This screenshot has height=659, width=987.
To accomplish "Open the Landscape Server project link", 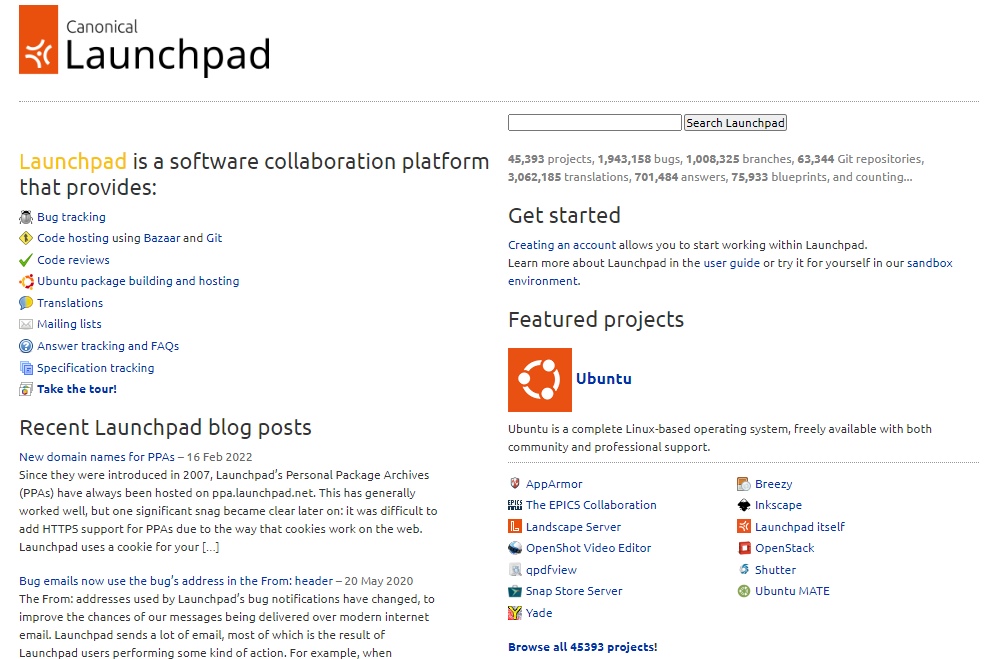I will pos(573,527).
